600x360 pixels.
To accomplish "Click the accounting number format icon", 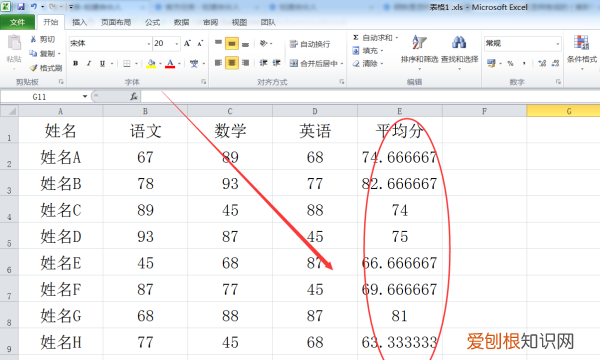I will coord(491,63).
